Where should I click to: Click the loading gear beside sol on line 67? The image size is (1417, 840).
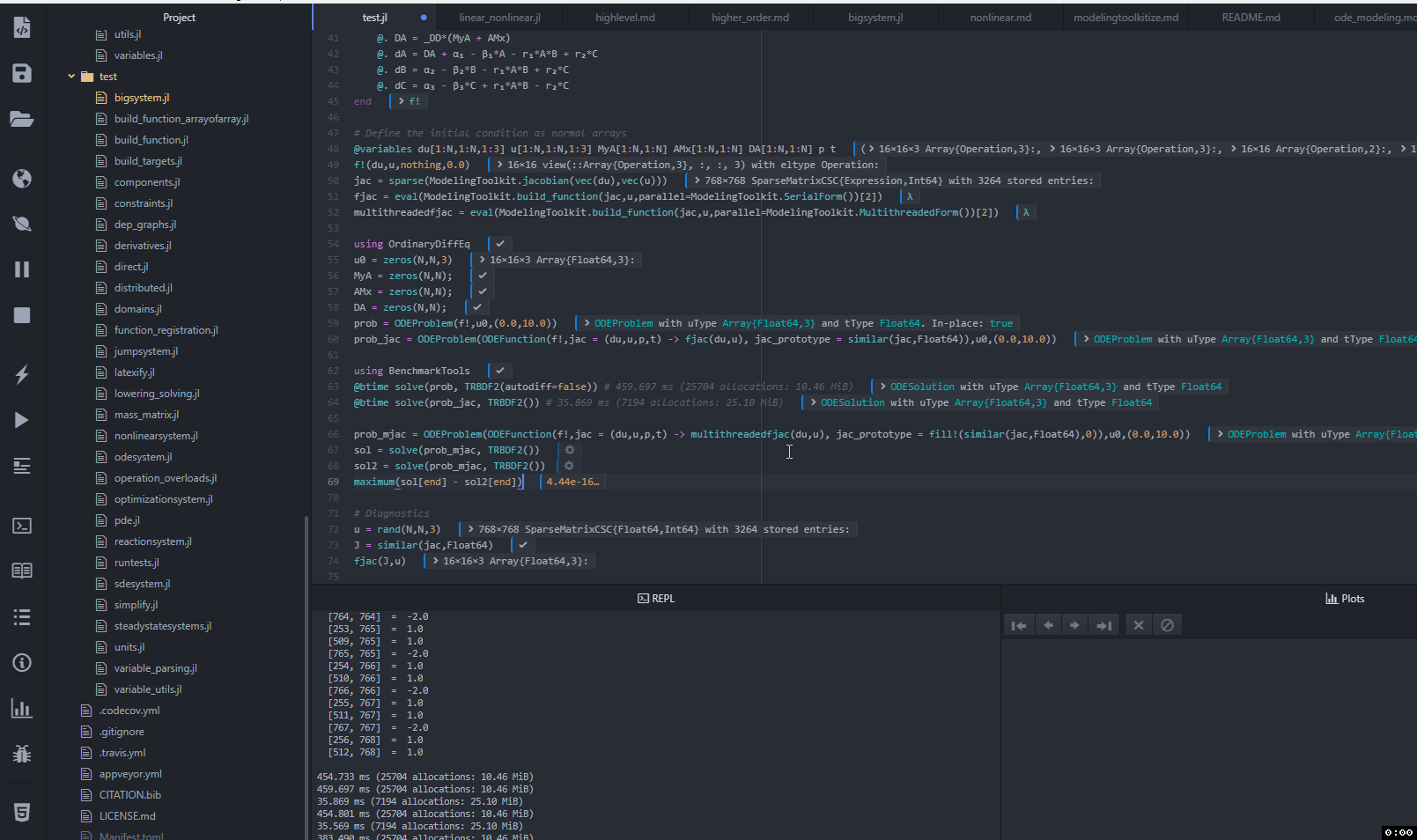(570, 450)
